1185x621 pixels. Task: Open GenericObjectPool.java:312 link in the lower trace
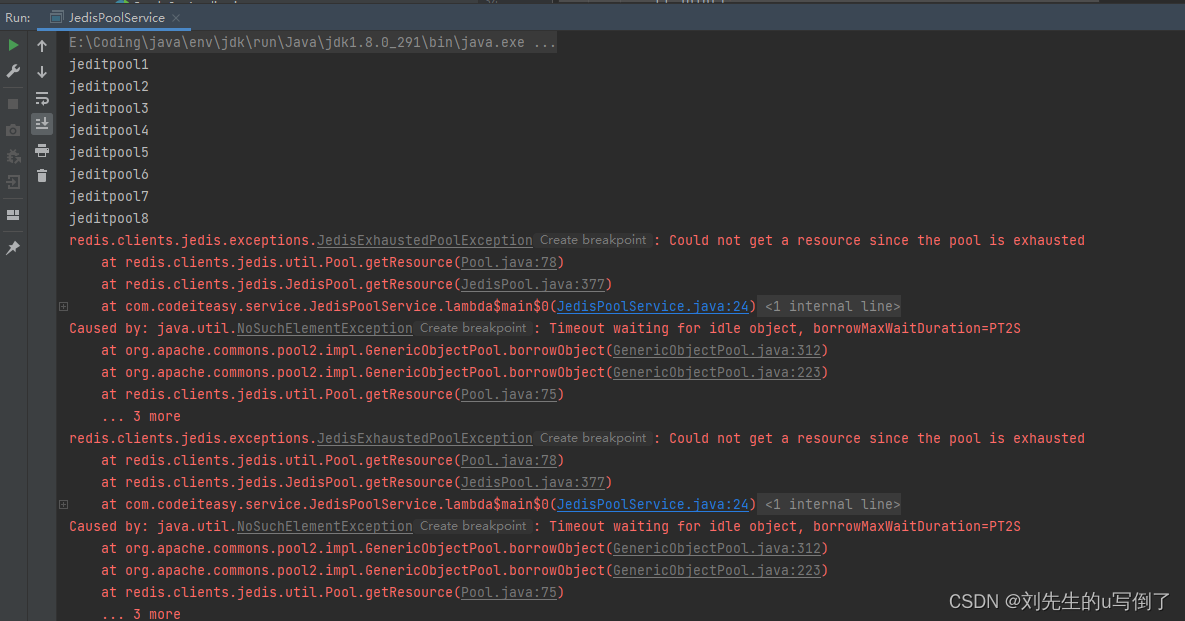[x=716, y=548]
